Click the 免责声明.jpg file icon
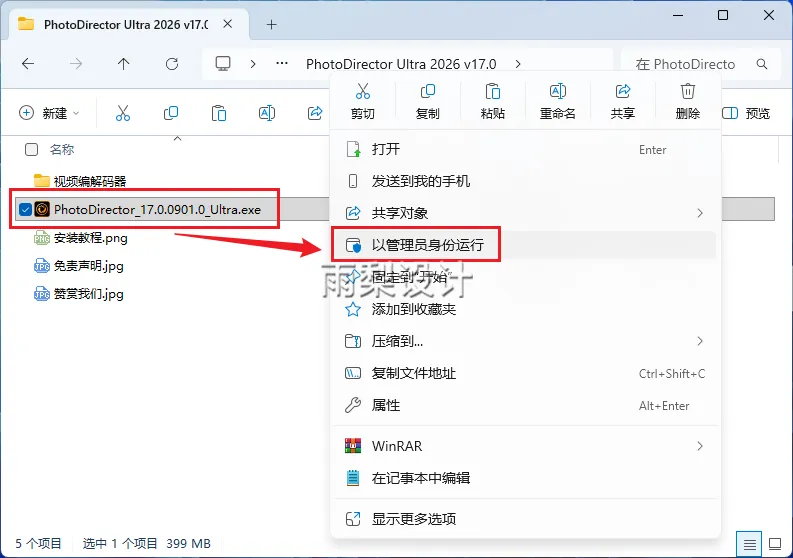Screen dimensions: 793x558 pos(41,266)
